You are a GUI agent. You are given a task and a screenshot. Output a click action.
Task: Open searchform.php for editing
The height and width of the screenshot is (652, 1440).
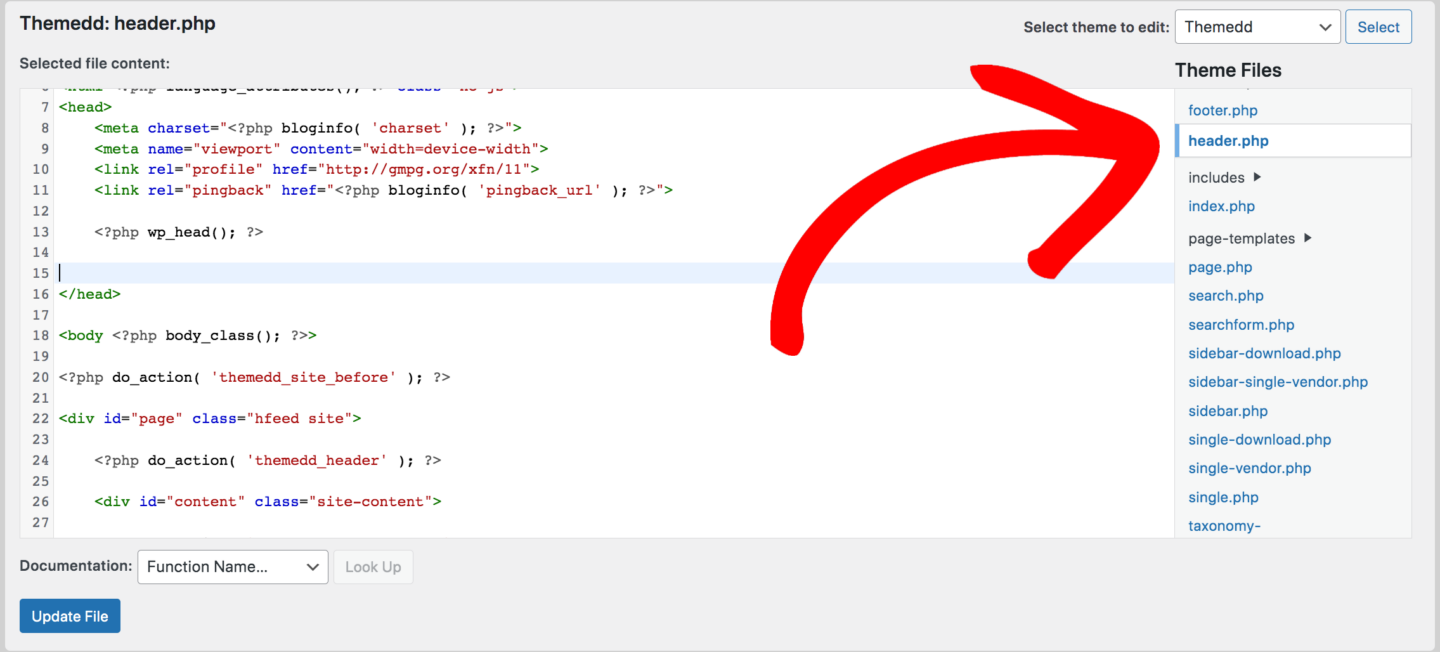click(1241, 324)
